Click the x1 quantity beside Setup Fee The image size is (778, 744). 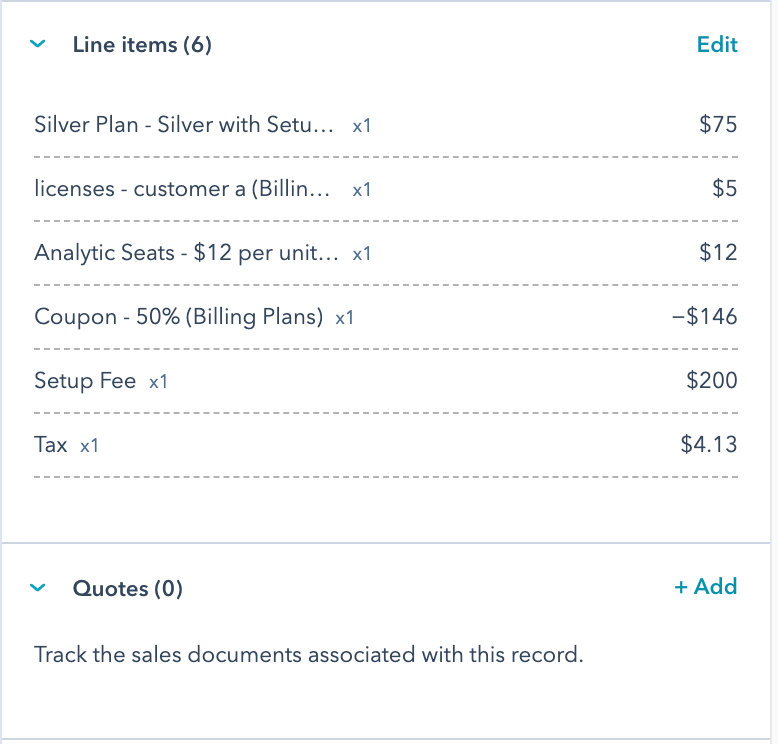pos(158,382)
